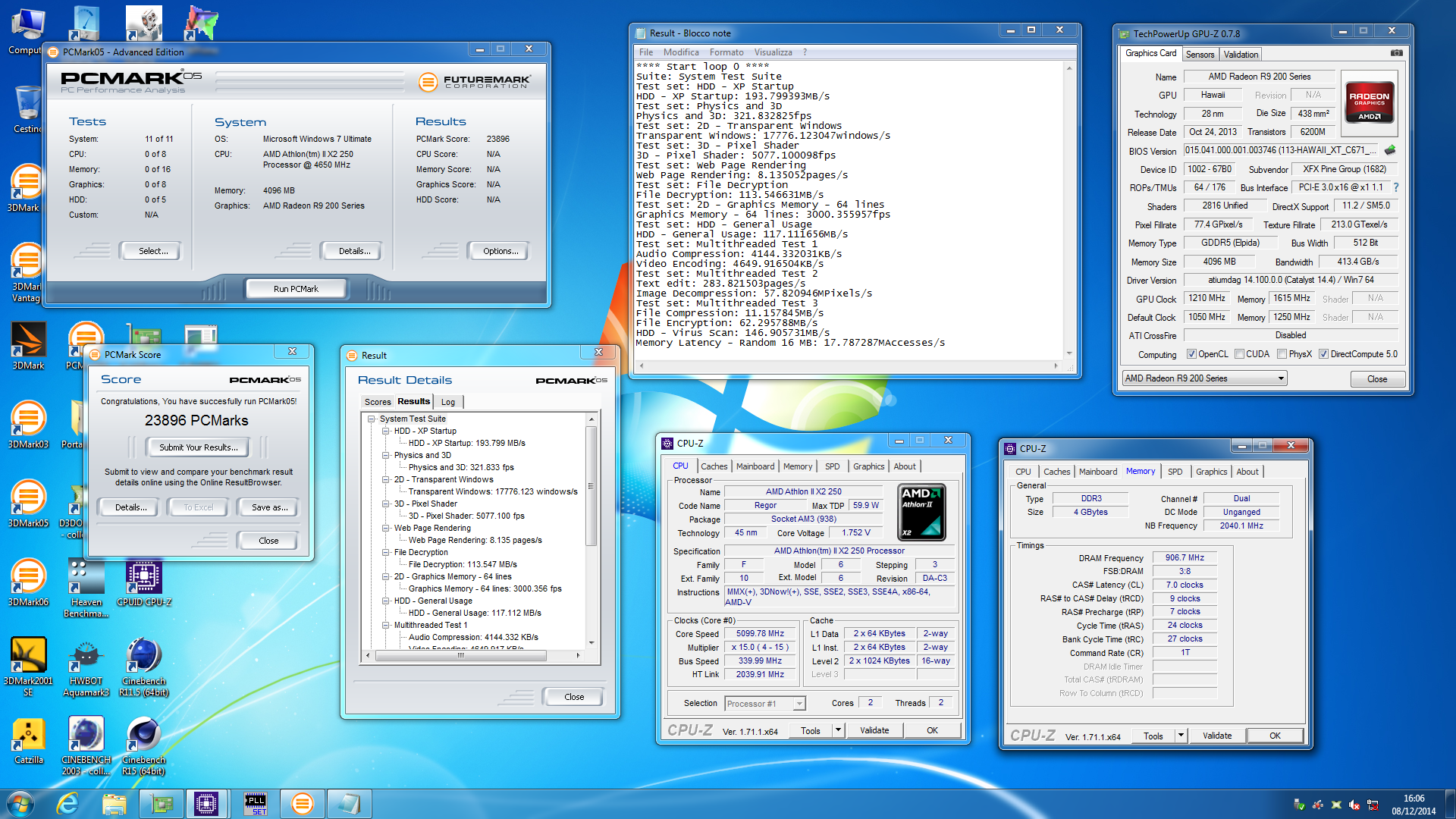Click GPU-Z BIOS save chip icon
1456x819 pixels.
(1390, 150)
